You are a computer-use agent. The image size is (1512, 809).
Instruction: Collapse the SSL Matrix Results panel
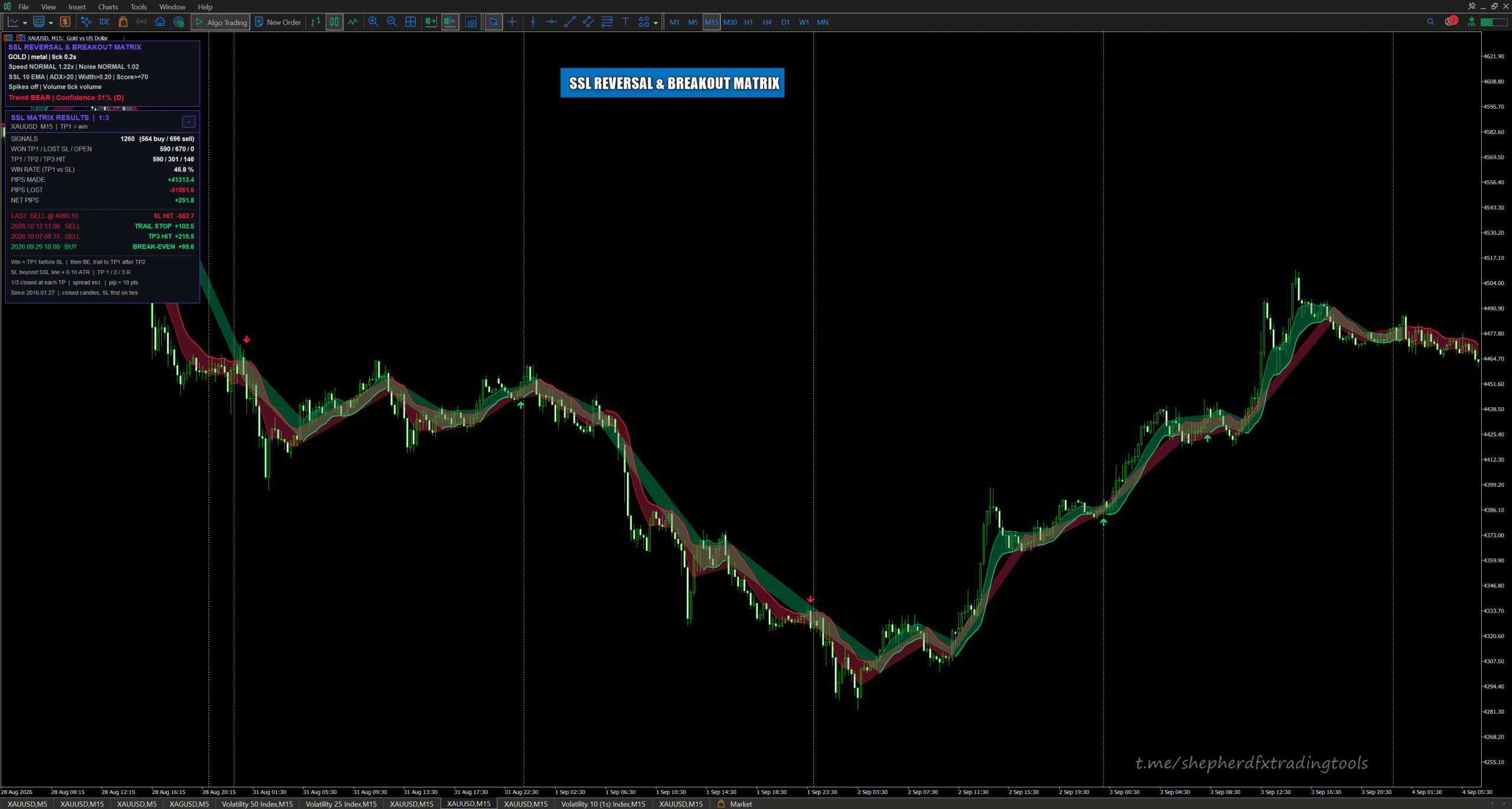pyautogui.click(x=188, y=122)
